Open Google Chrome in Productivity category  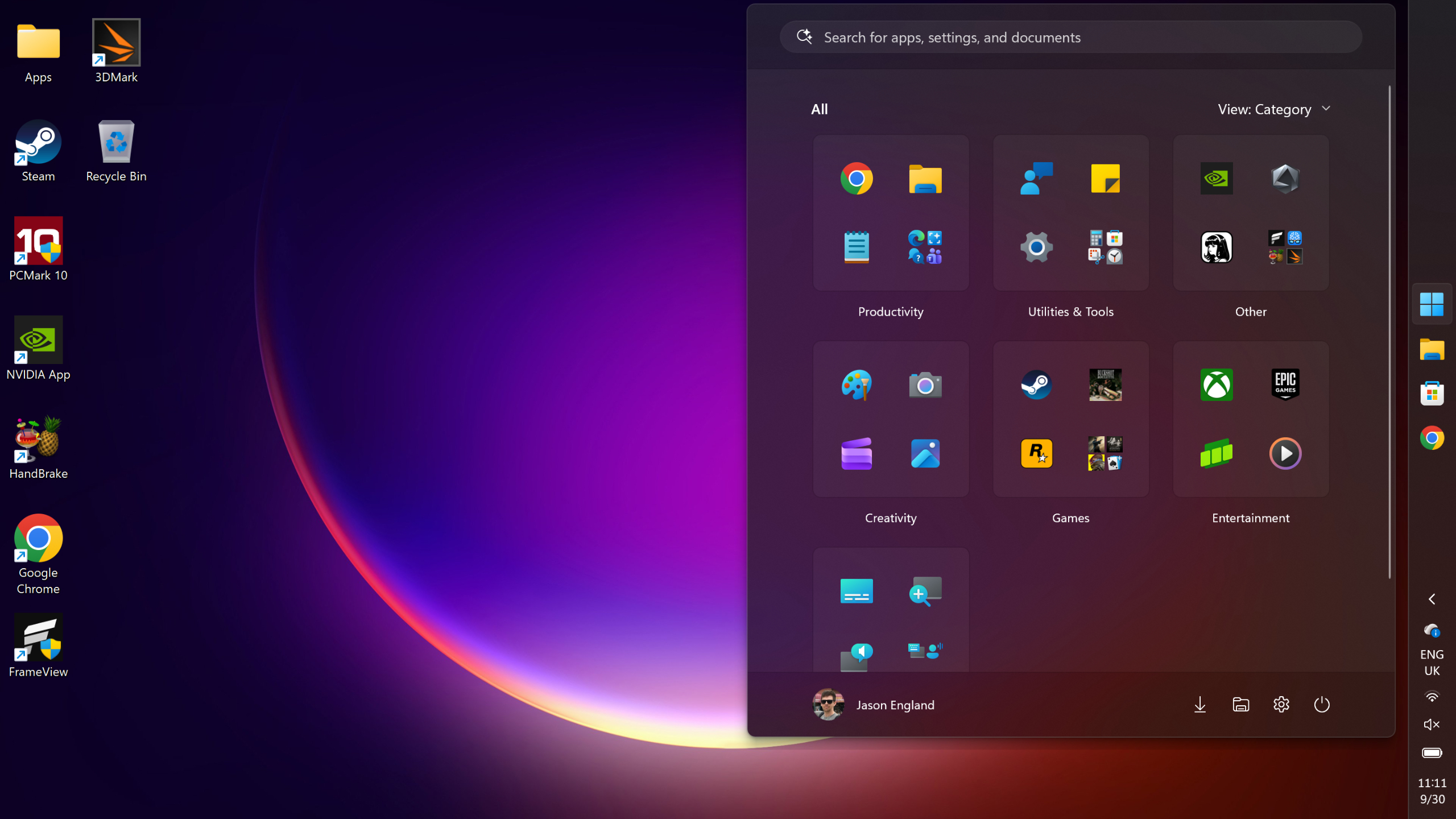coord(857,179)
